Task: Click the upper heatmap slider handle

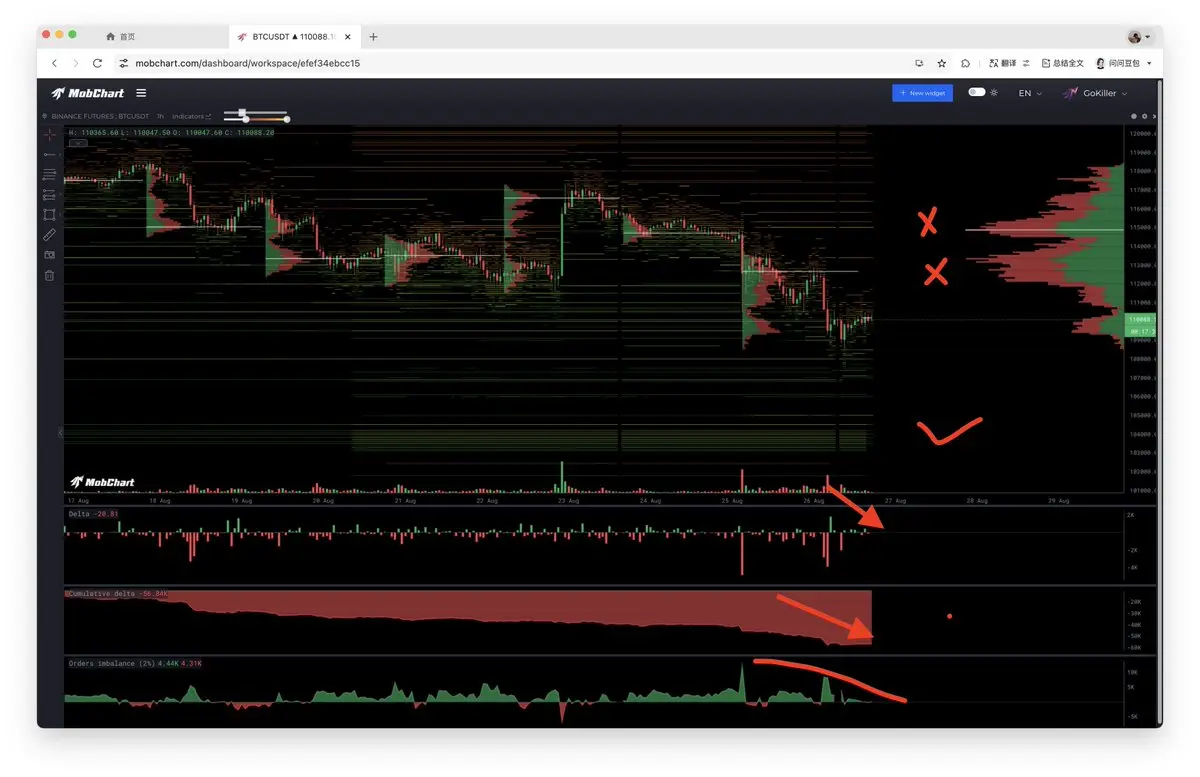Action: point(243,112)
